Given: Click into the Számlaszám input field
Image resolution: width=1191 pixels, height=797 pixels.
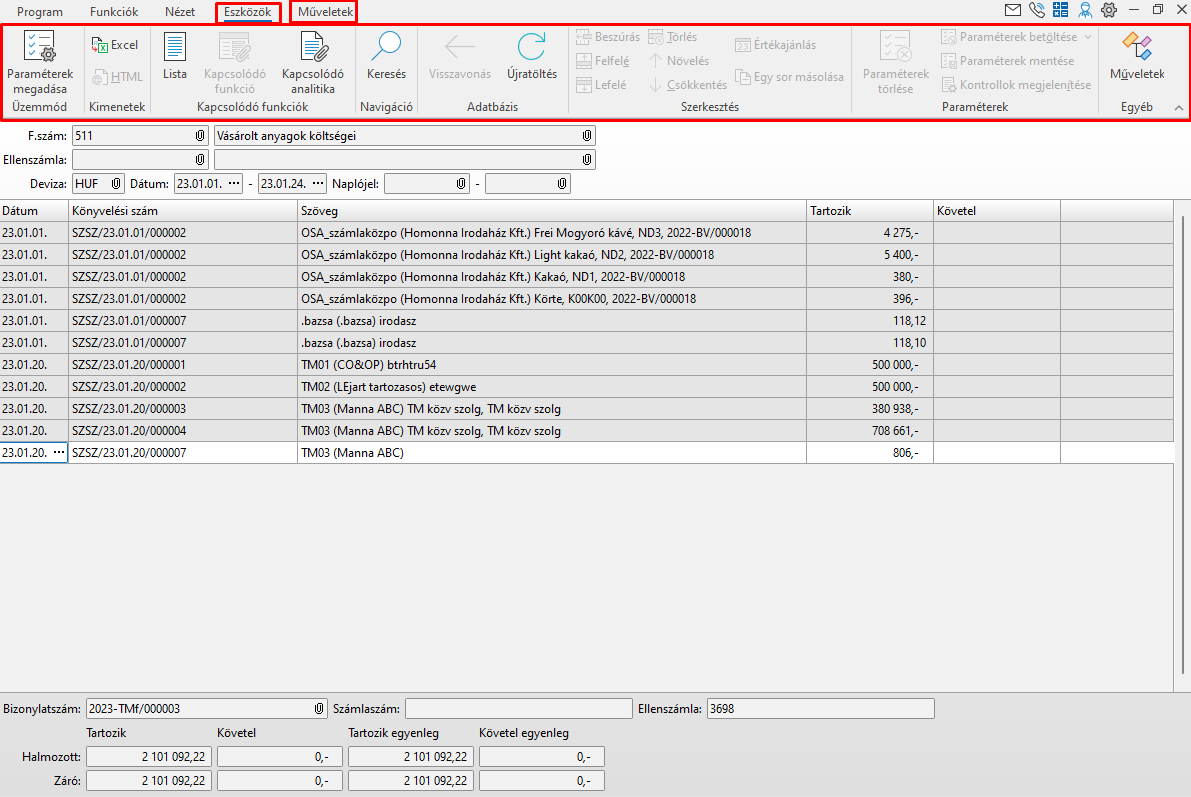Looking at the screenshot, I should point(517,709).
